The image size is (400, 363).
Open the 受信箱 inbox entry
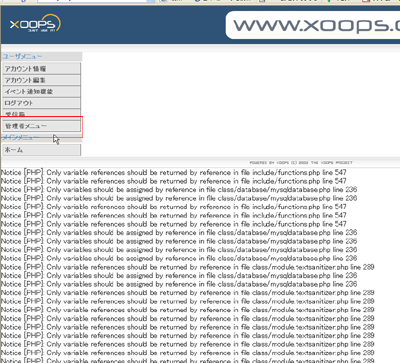(41, 113)
